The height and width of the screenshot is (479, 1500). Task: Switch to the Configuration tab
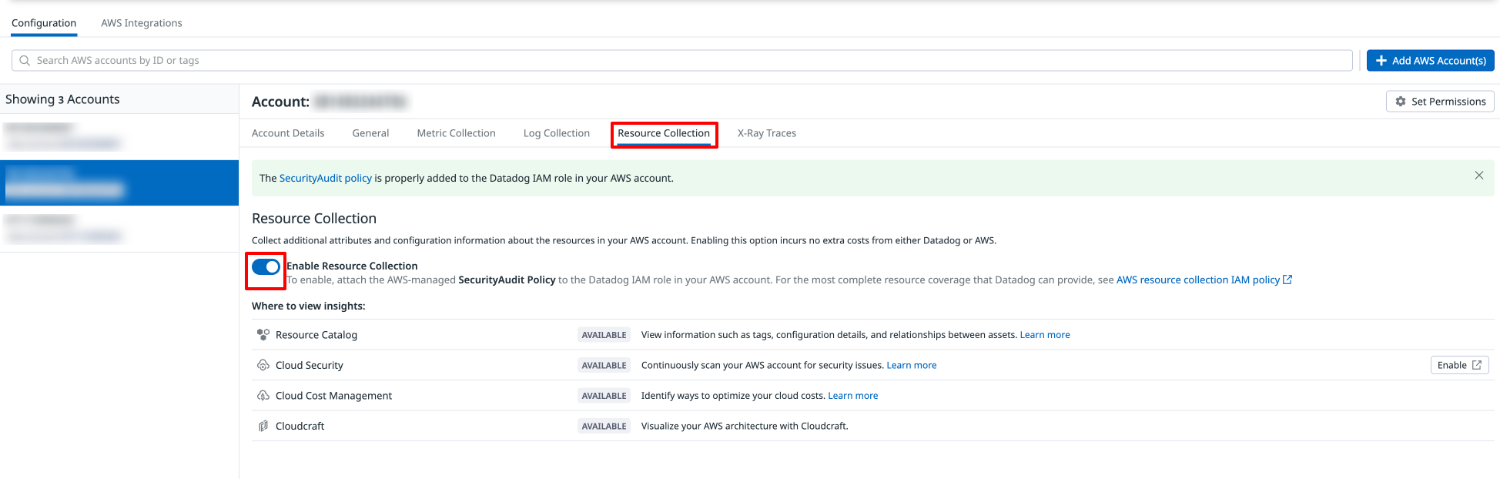(44, 23)
